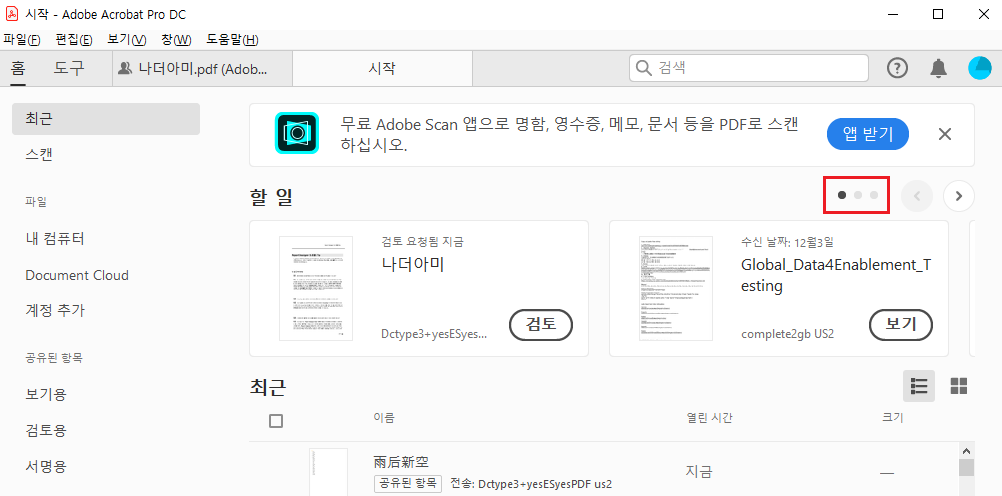Go to previous To Do cards
Viewport: 1002px width, 496px height.
click(917, 196)
